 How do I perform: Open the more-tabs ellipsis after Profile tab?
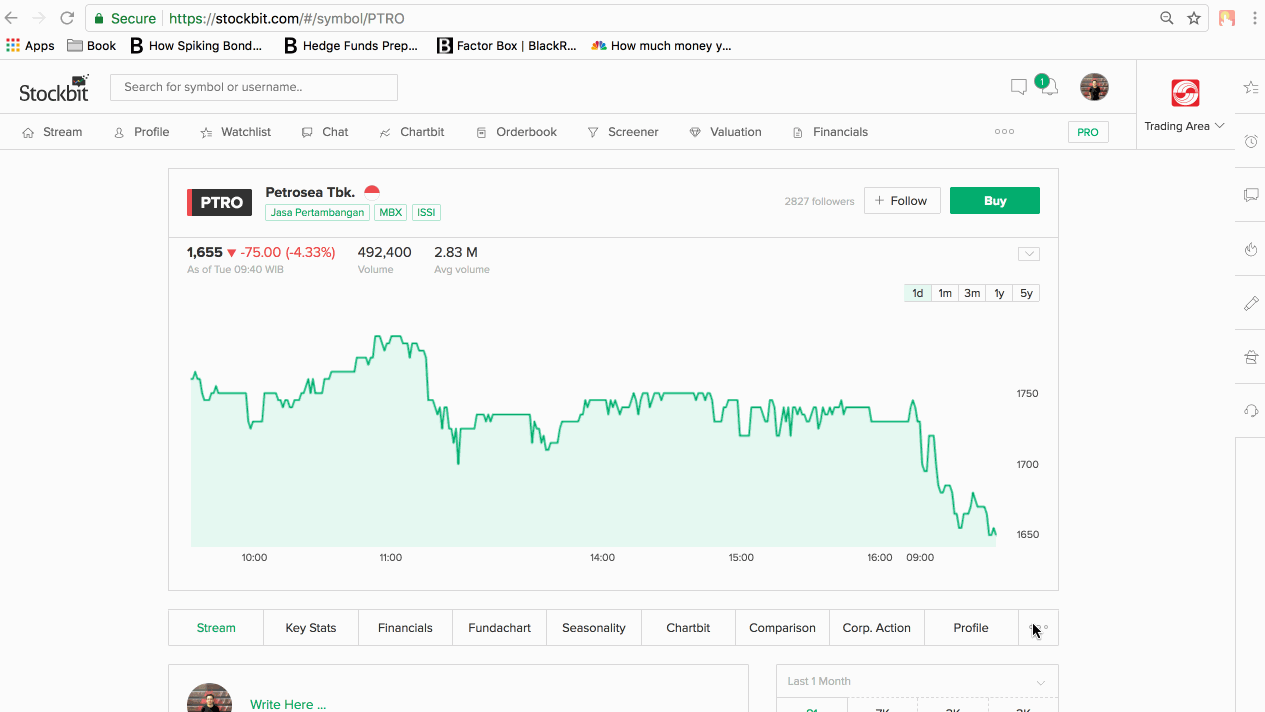click(1038, 628)
